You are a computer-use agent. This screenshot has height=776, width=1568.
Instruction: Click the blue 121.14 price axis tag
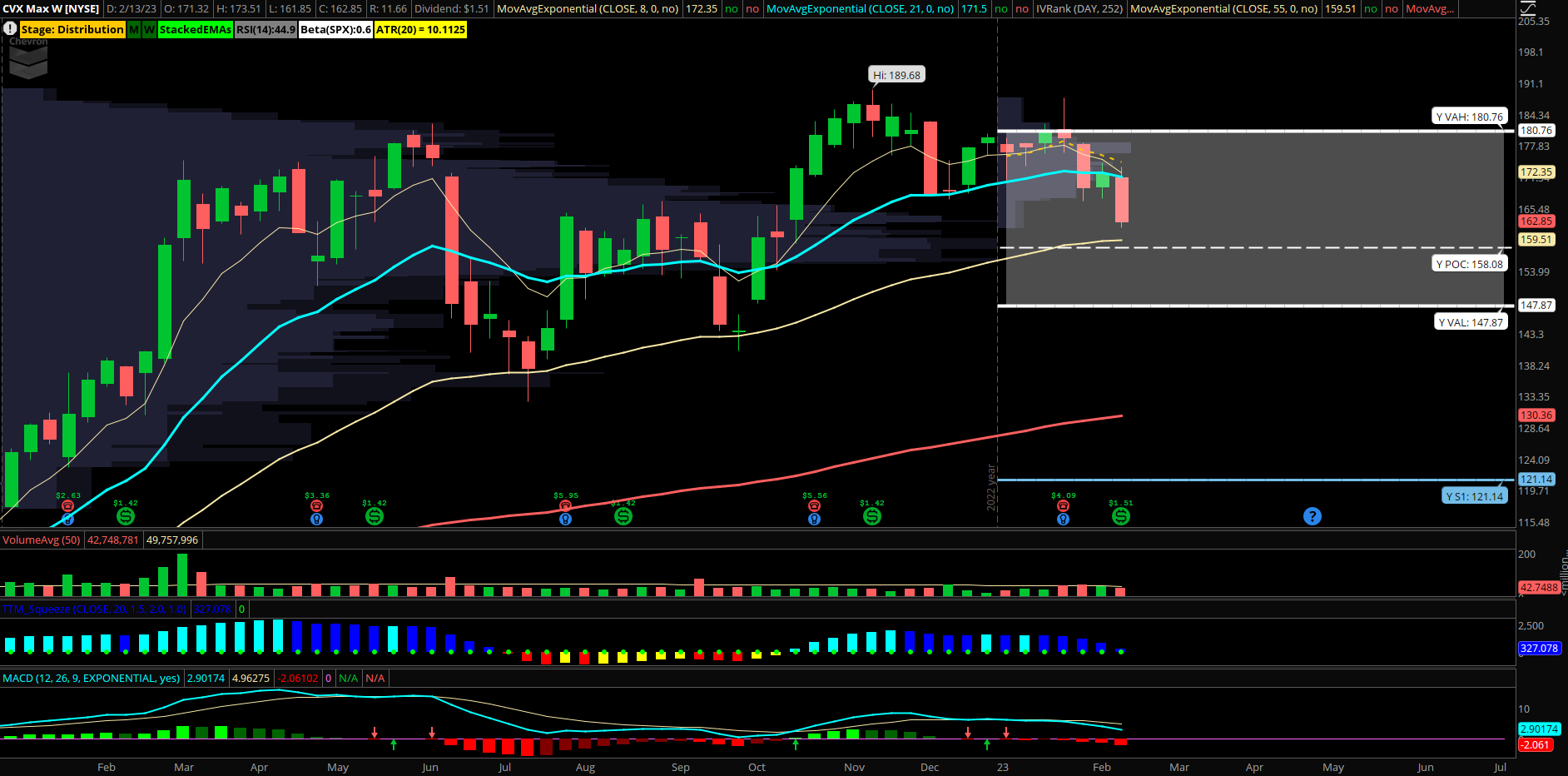(1536, 479)
